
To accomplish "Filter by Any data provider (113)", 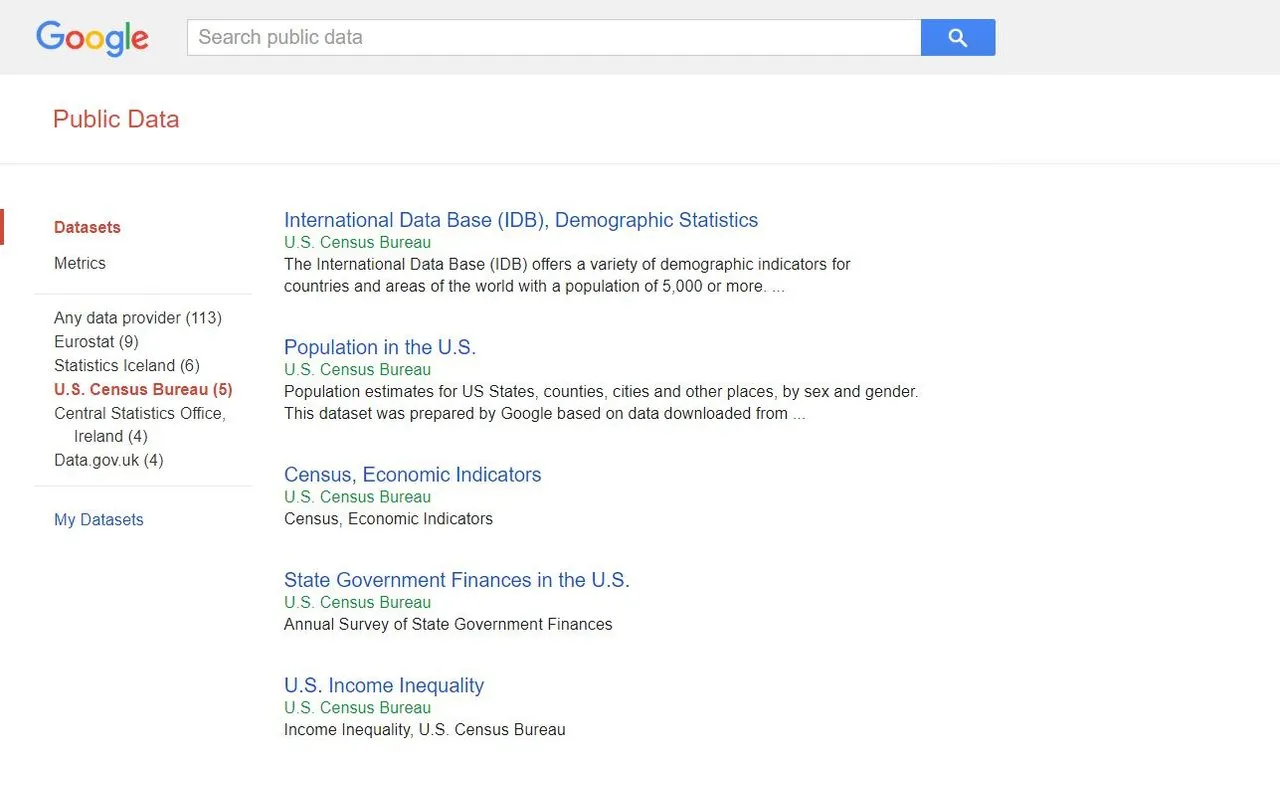I will (x=138, y=318).
